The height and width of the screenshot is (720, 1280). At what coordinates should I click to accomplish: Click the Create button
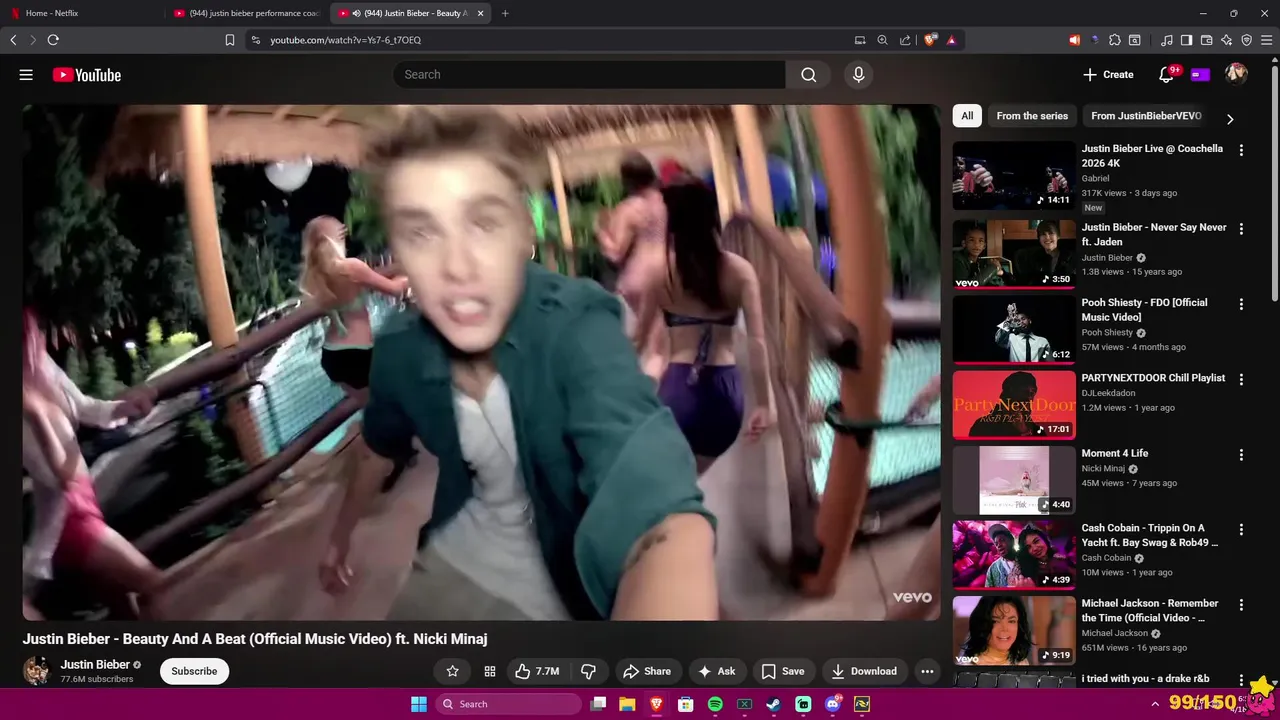pos(1108,75)
